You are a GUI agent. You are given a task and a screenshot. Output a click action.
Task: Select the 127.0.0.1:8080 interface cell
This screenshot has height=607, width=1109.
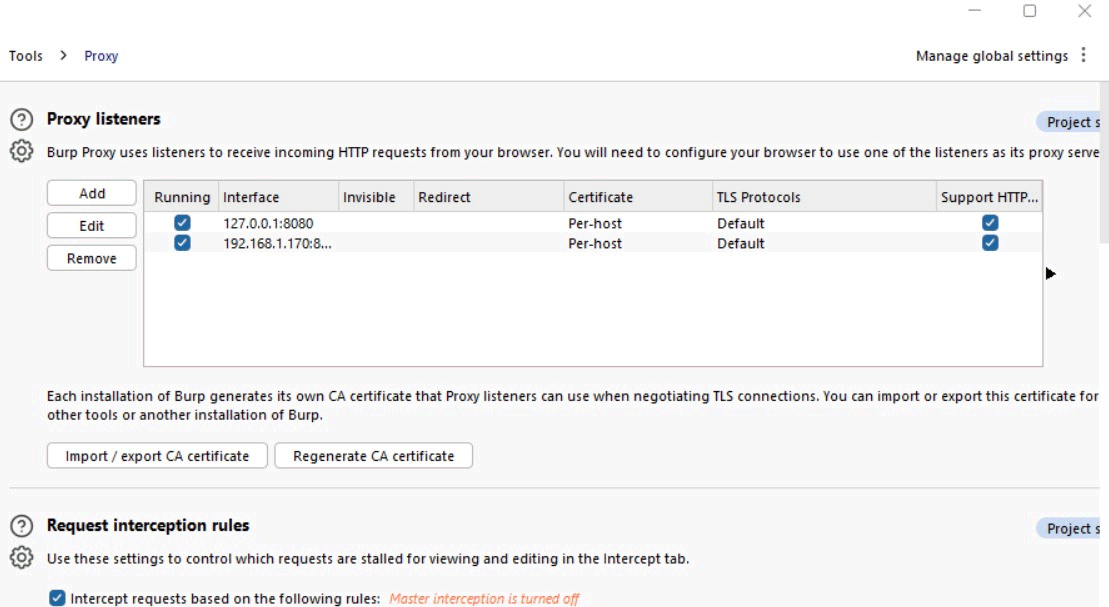click(x=279, y=223)
